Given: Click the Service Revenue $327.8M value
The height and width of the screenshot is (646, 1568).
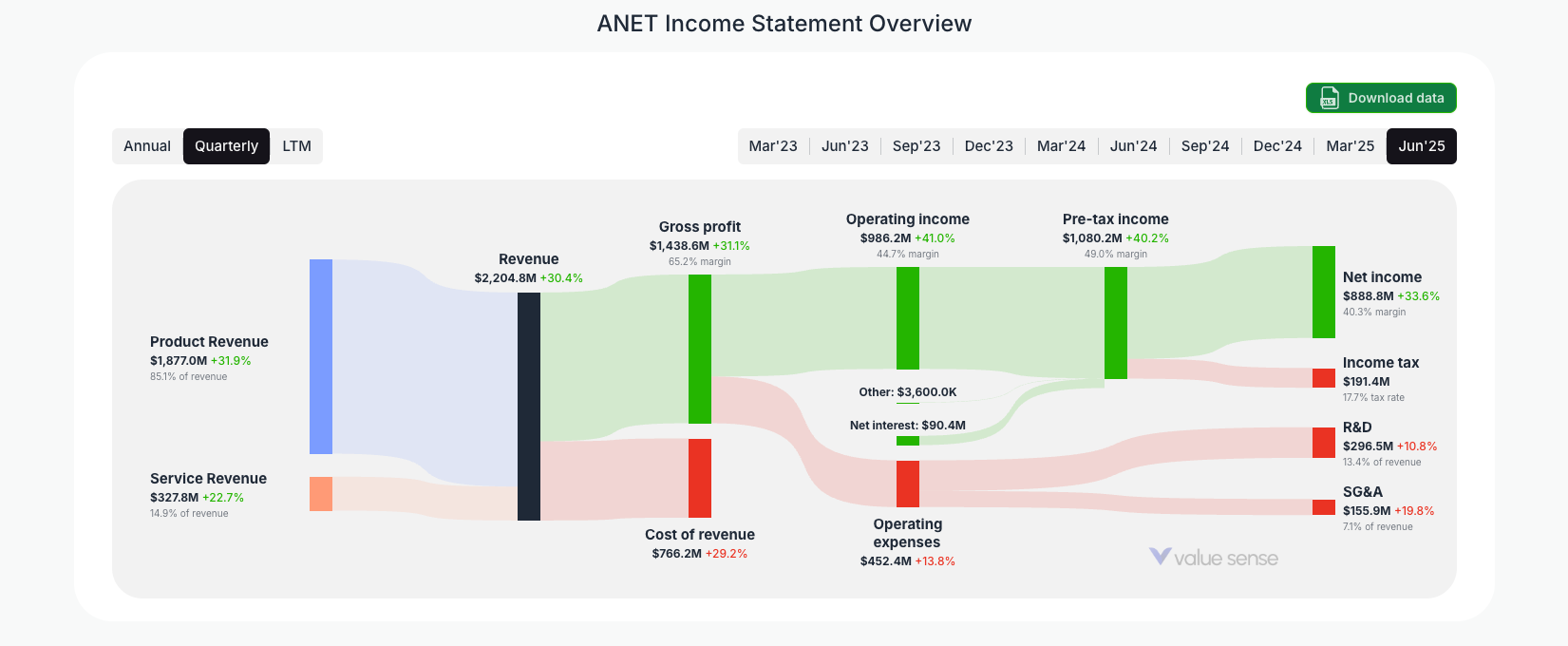Looking at the screenshot, I should click(x=175, y=498).
